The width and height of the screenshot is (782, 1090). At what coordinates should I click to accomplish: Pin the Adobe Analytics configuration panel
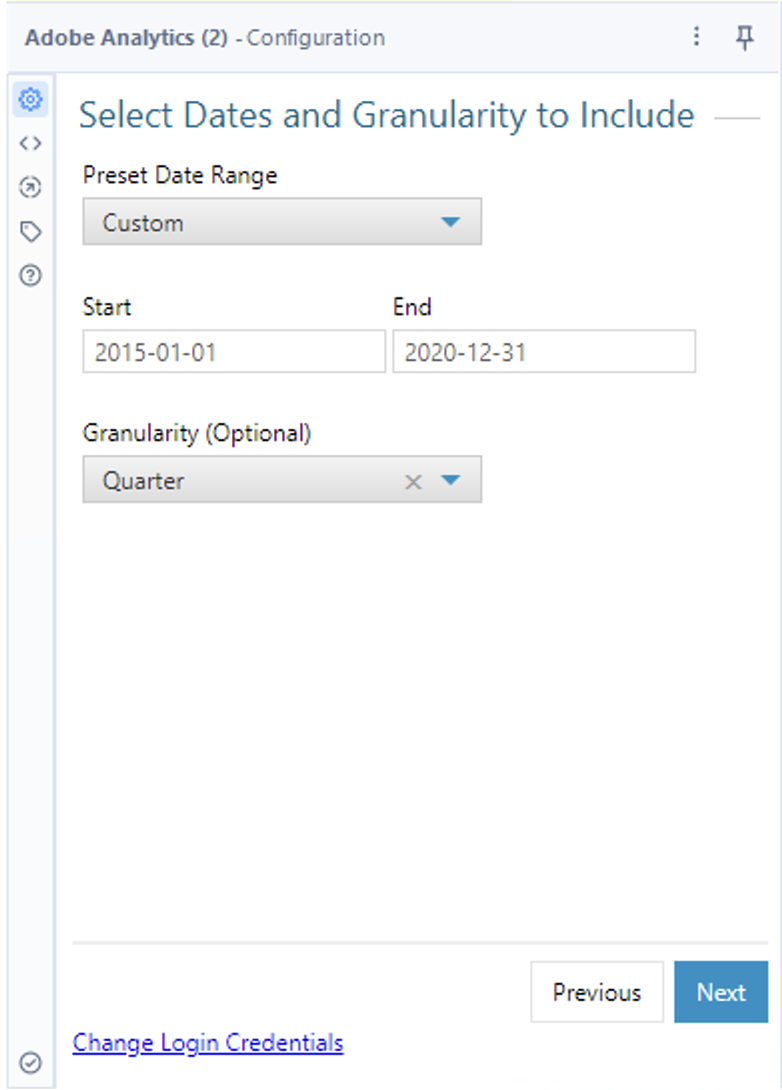click(x=745, y=37)
